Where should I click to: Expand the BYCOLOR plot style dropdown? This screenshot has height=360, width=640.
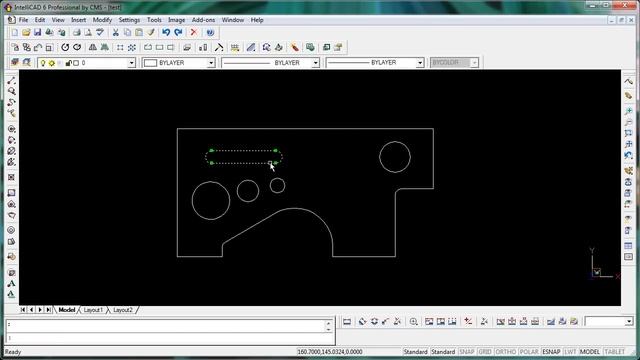coord(474,63)
